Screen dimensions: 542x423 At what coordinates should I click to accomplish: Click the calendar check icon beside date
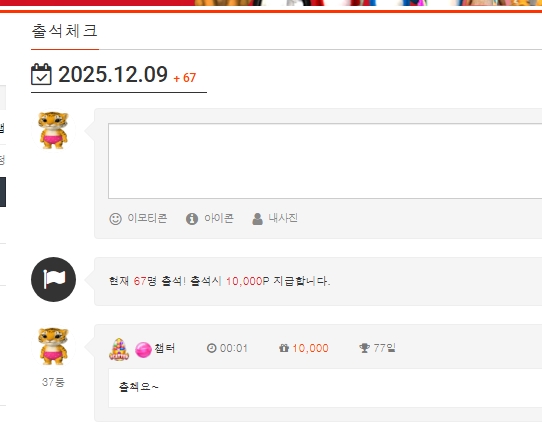[x=41, y=74]
